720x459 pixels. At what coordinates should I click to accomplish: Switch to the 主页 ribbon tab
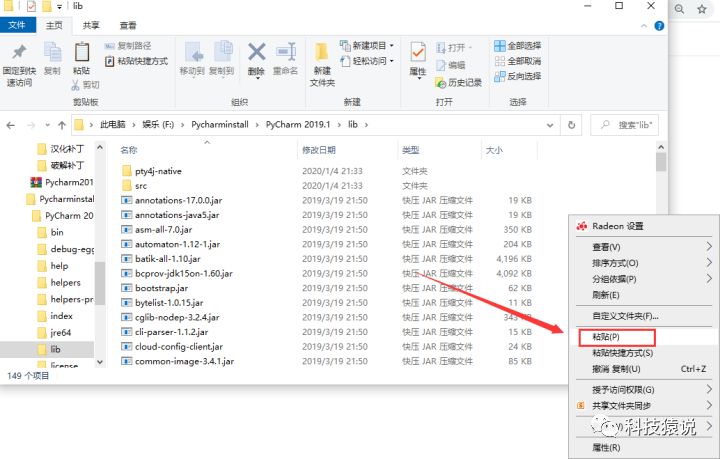(x=54, y=25)
